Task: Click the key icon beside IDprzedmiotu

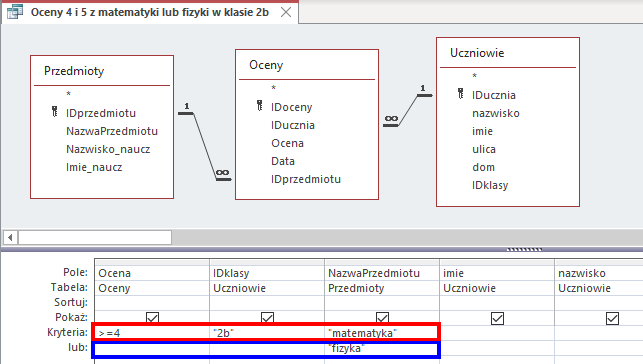Action: coord(55,111)
